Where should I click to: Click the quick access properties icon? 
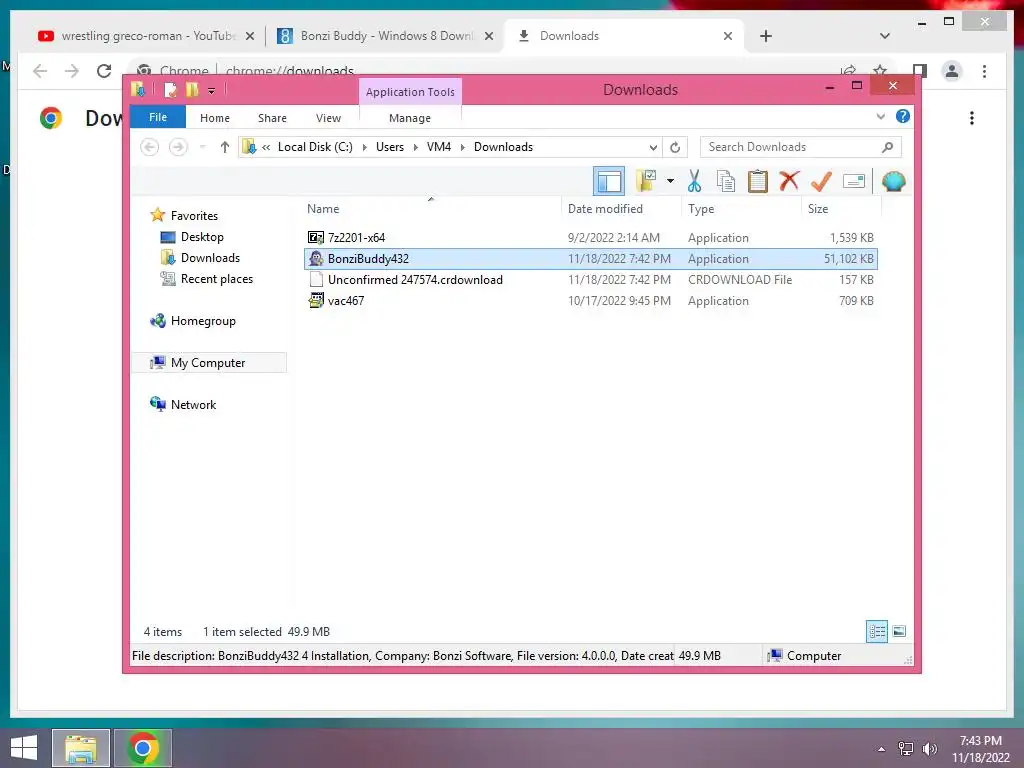click(x=170, y=89)
